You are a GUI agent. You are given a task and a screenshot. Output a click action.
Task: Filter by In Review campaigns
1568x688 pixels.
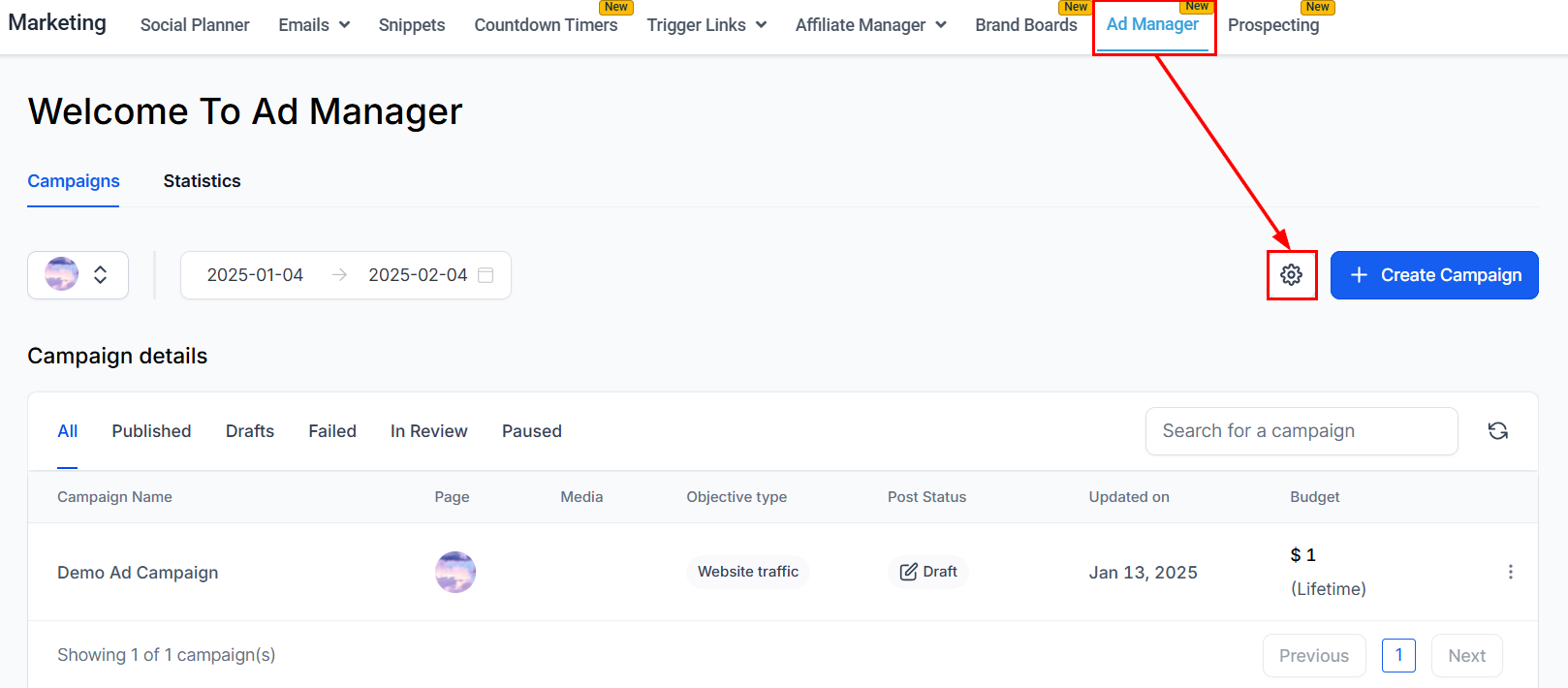point(428,431)
